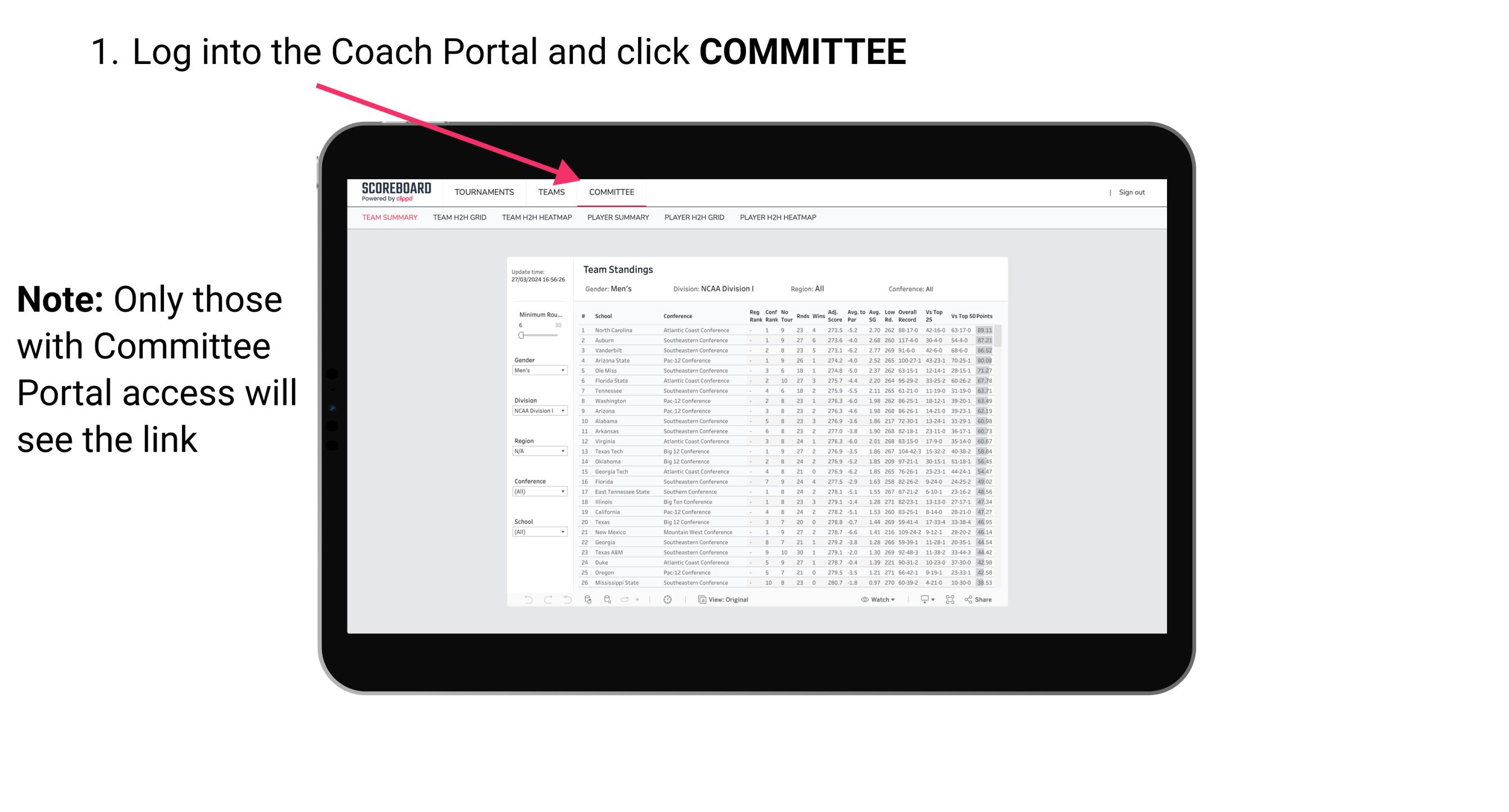The width and height of the screenshot is (1509, 812).
Task: Click the download/export icon
Action: pyautogui.click(x=921, y=600)
